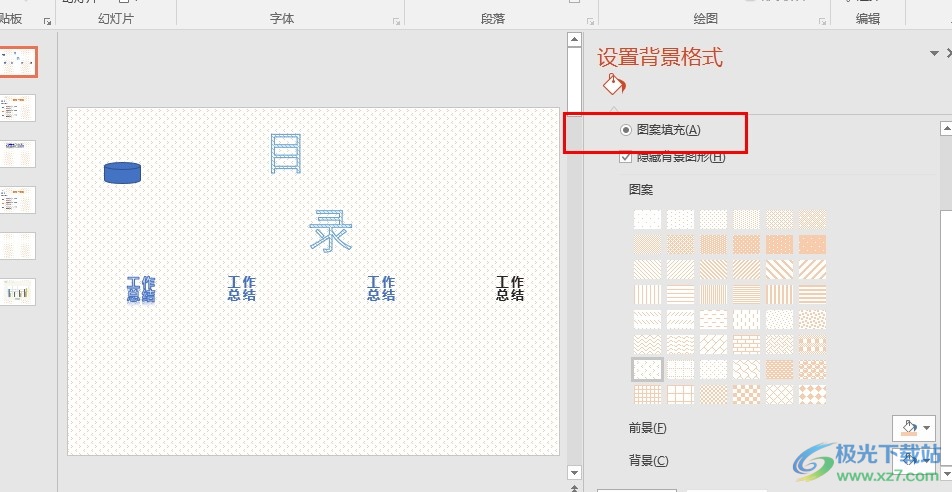Pick the wave pattern swatch

[x=680, y=344]
